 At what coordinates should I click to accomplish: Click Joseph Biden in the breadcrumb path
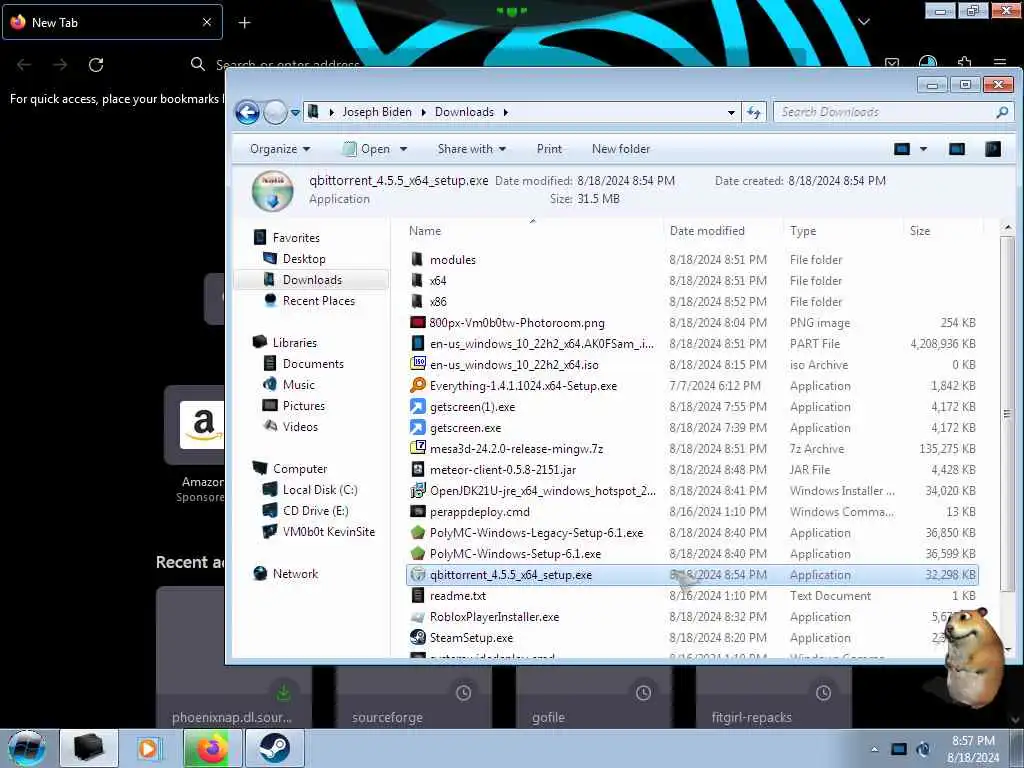[377, 112]
